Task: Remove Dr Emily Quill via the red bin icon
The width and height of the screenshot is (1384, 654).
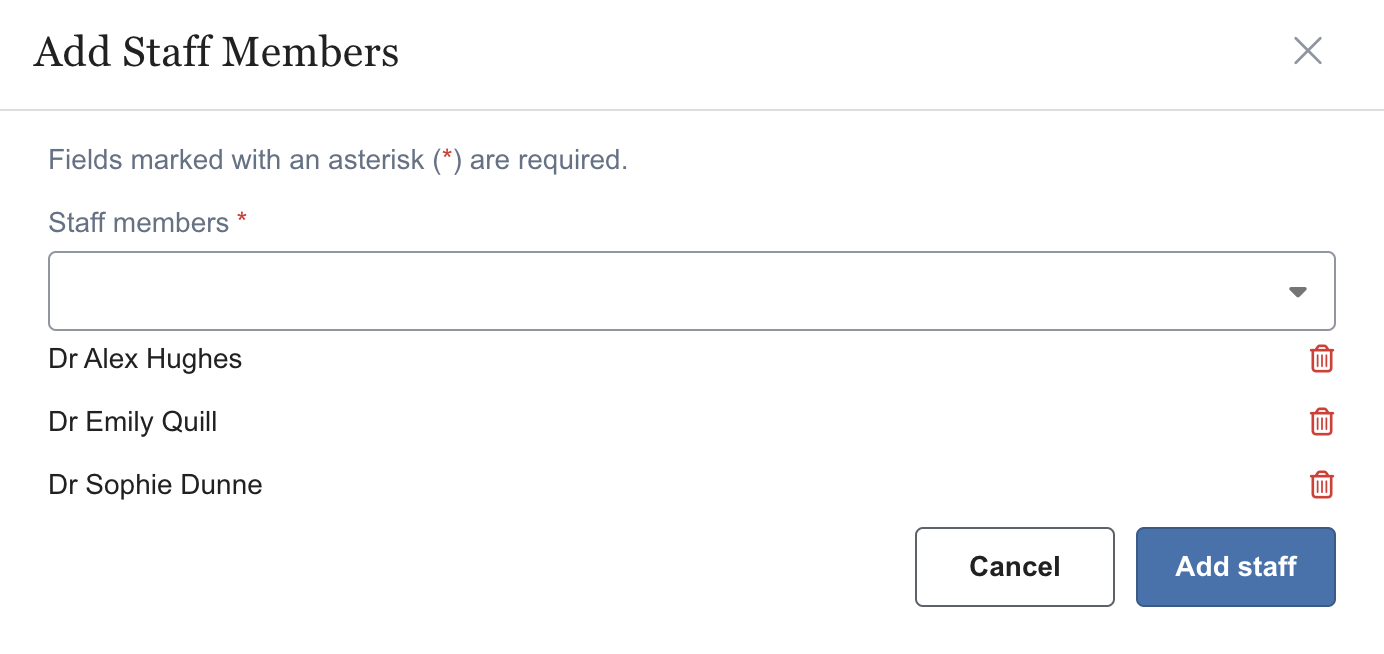Action: [1321, 422]
